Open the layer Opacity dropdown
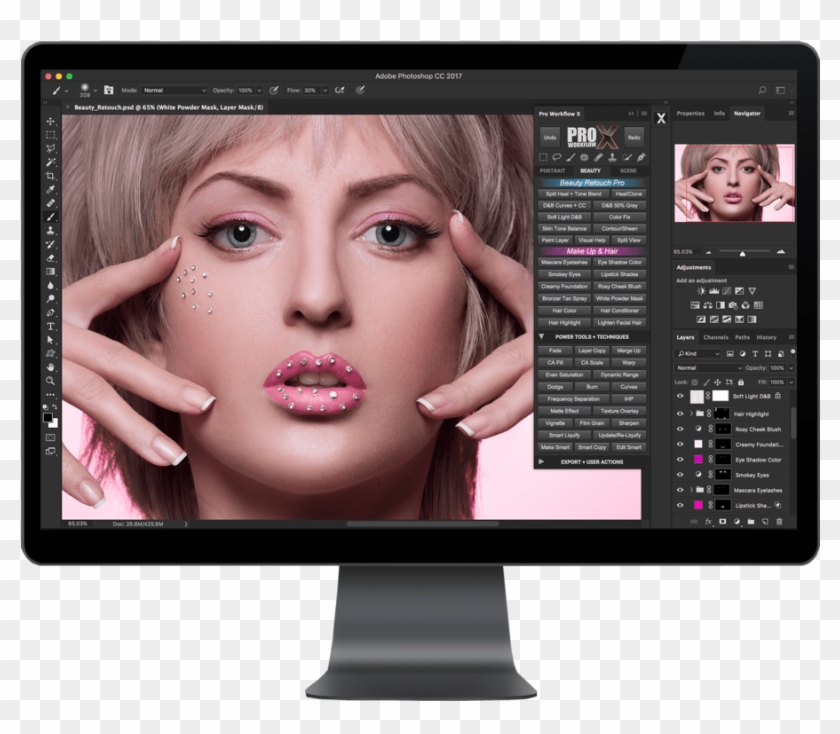The height and width of the screenshot is (734, 840). [790, 368]
